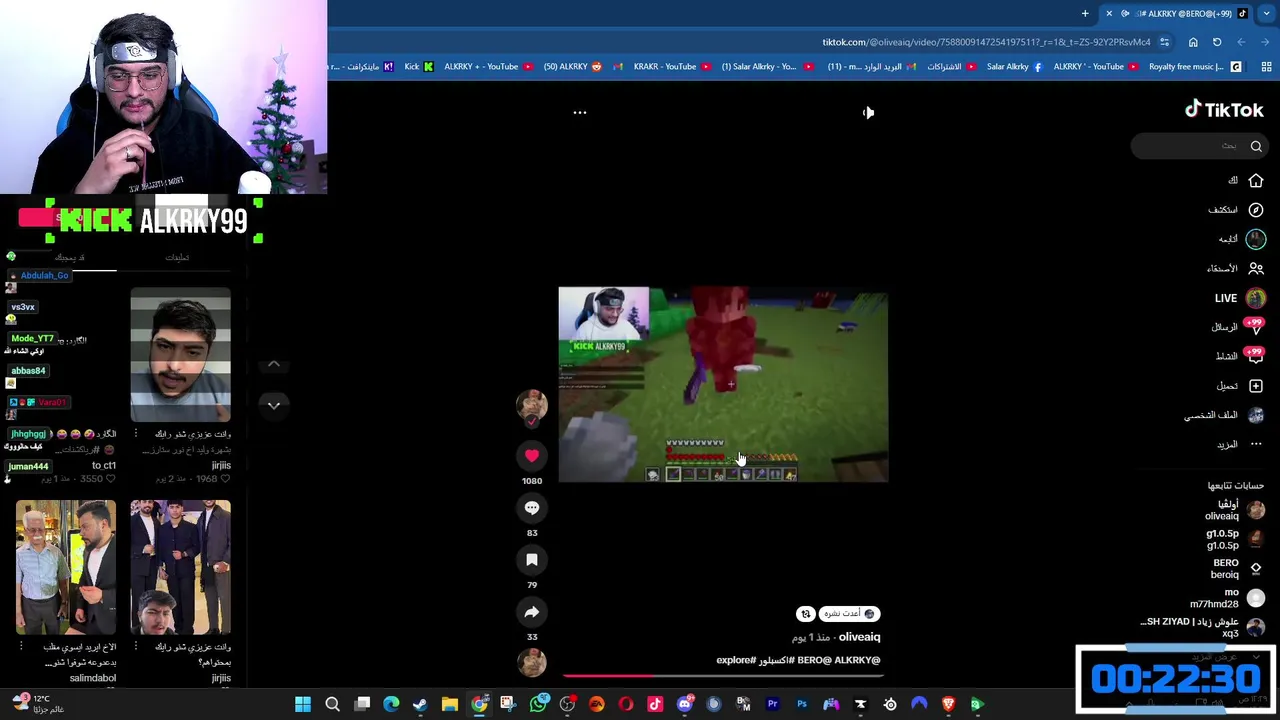Go to TikTok For You home
The image size is (1280, 720).
point(1247,181)
